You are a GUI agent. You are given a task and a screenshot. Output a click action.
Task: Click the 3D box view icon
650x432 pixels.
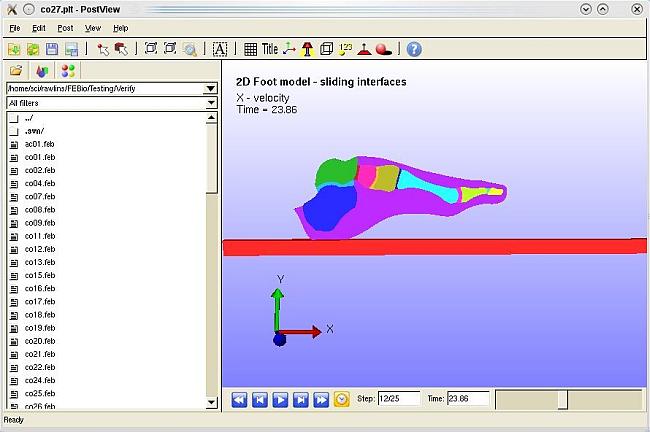pos(326,49)
